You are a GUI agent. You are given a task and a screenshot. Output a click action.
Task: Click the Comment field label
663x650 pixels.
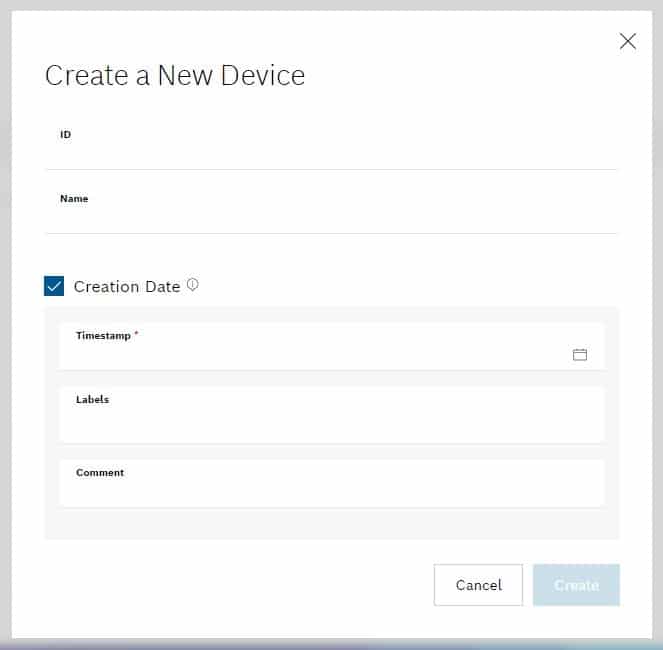tap(100, 472)
